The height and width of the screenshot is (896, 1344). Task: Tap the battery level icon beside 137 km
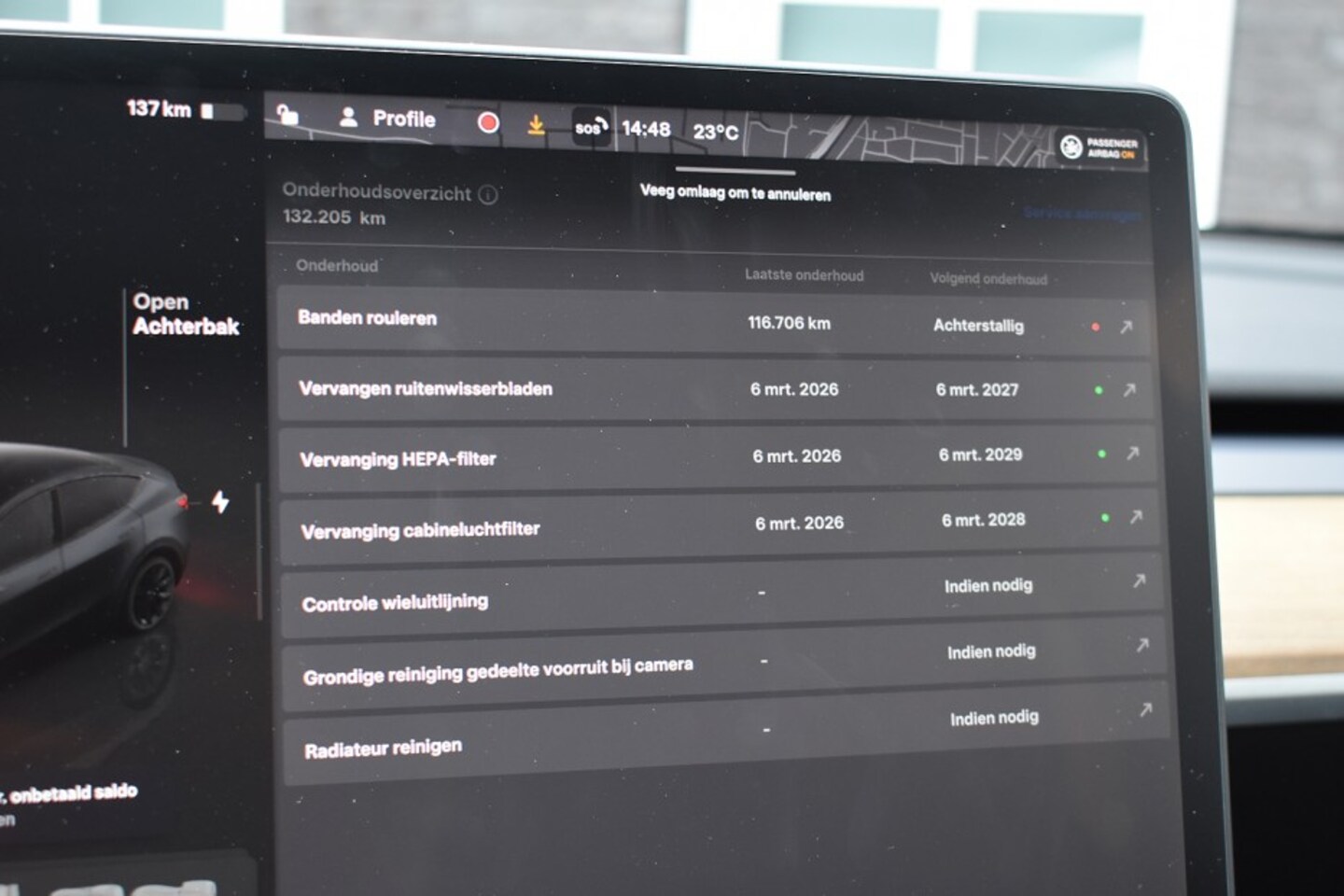click(x=222, y=111)
